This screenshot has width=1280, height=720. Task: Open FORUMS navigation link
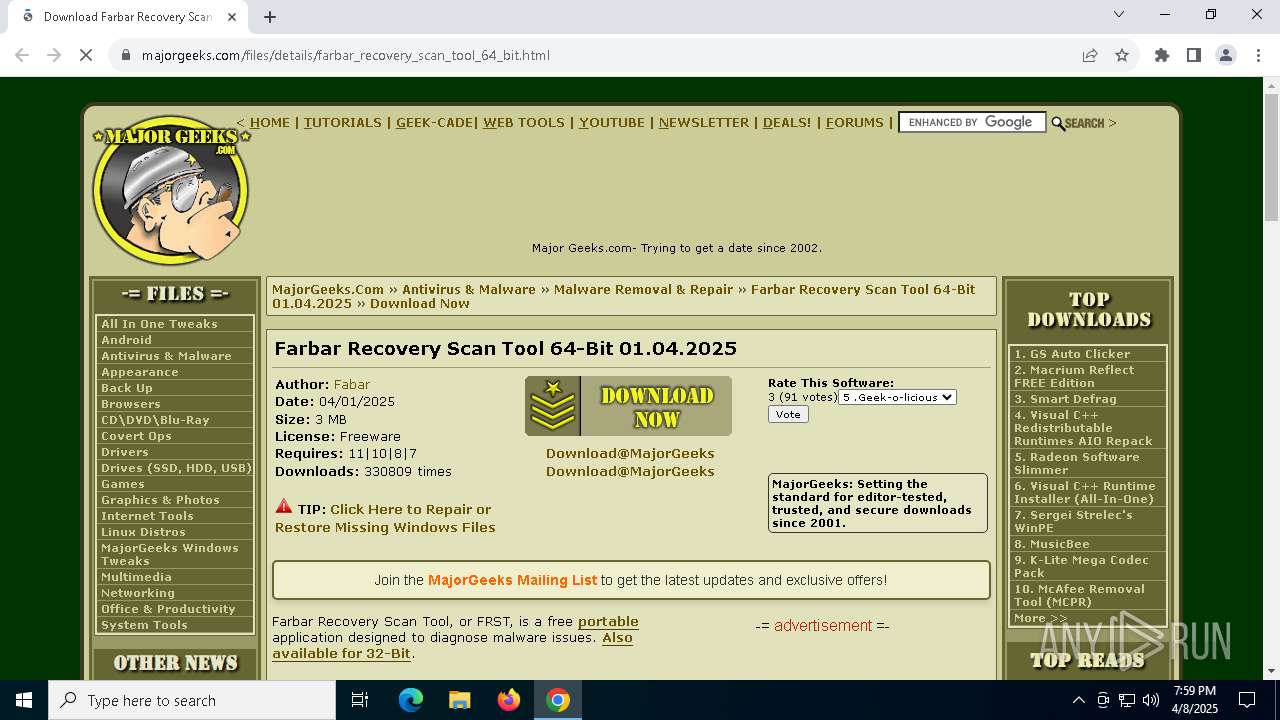pos(855,122)
